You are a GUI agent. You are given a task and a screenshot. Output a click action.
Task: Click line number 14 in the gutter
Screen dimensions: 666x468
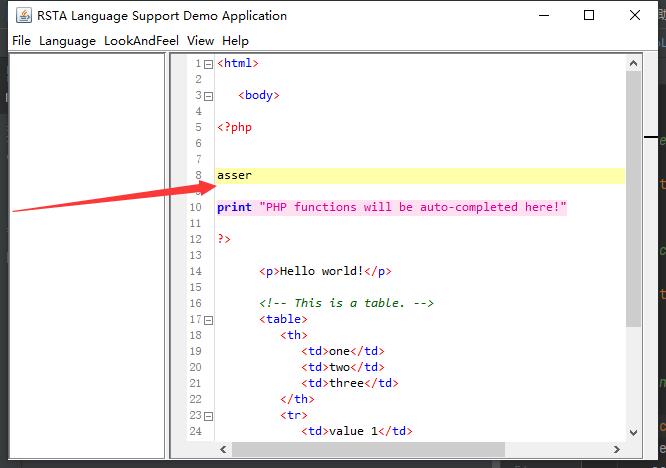click(x=195, y=271)
